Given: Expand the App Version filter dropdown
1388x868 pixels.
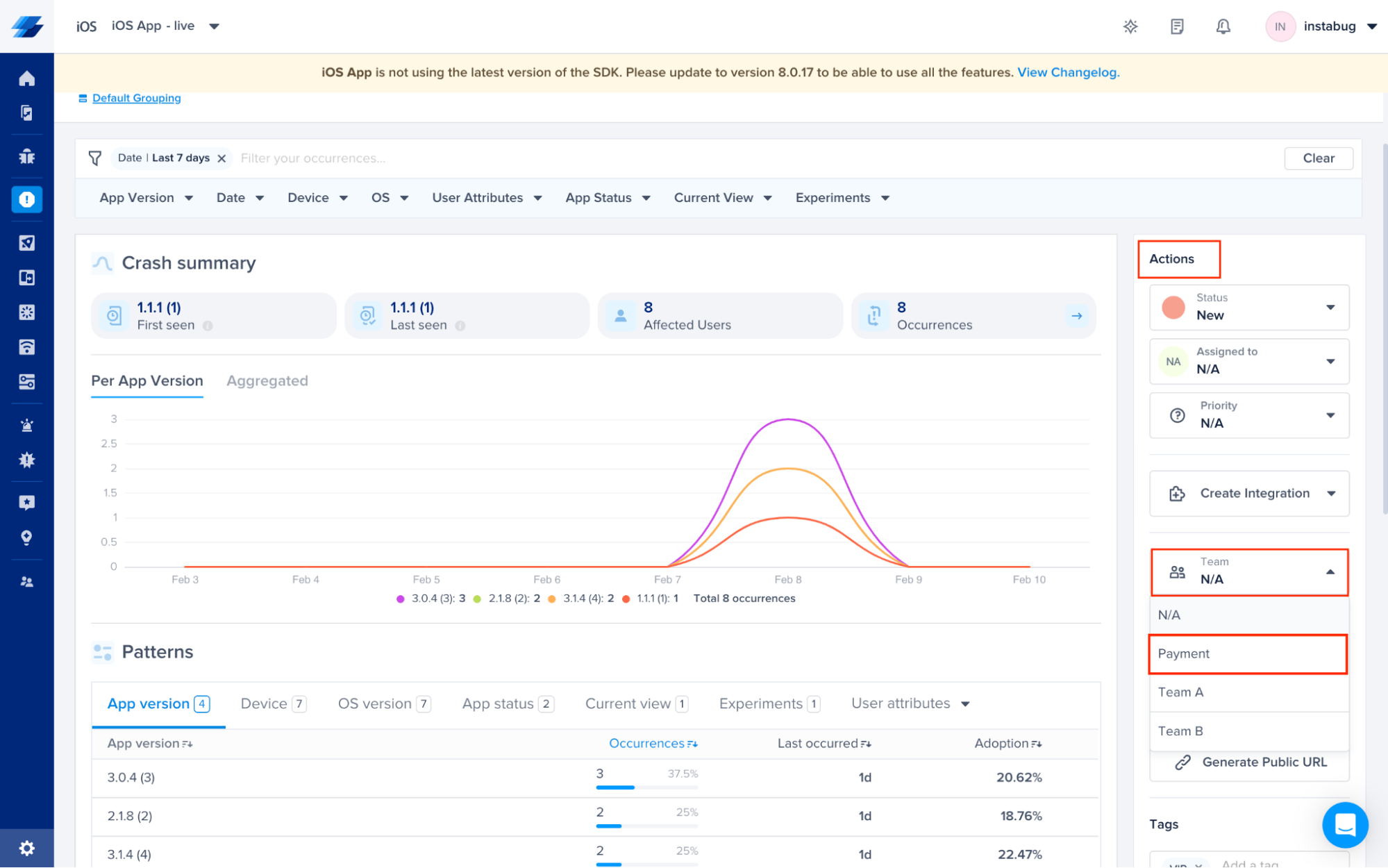Looking at the screenshot, I should click(x=146, y=198).
